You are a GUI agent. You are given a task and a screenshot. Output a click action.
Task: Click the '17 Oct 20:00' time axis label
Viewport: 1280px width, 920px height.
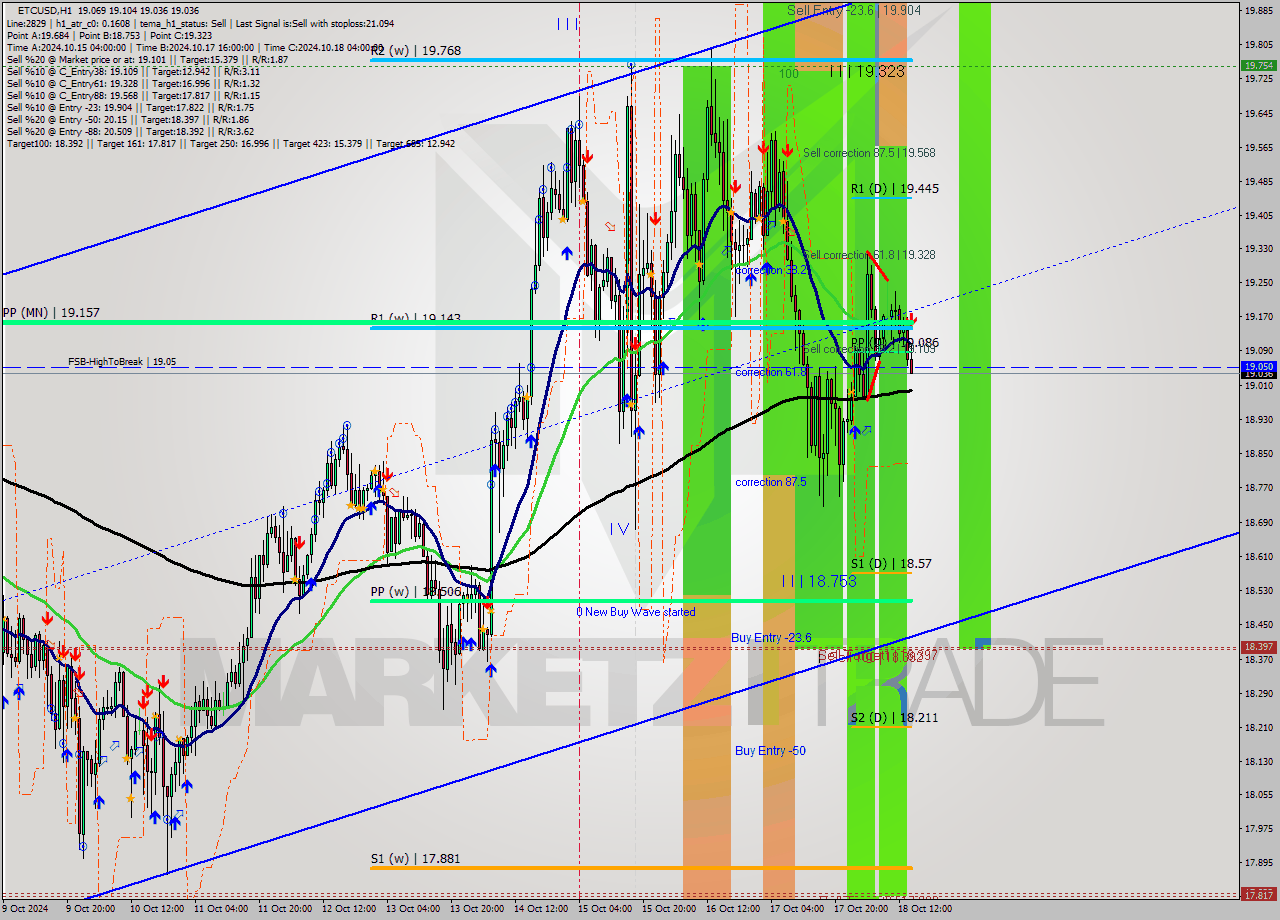[862, 909]
